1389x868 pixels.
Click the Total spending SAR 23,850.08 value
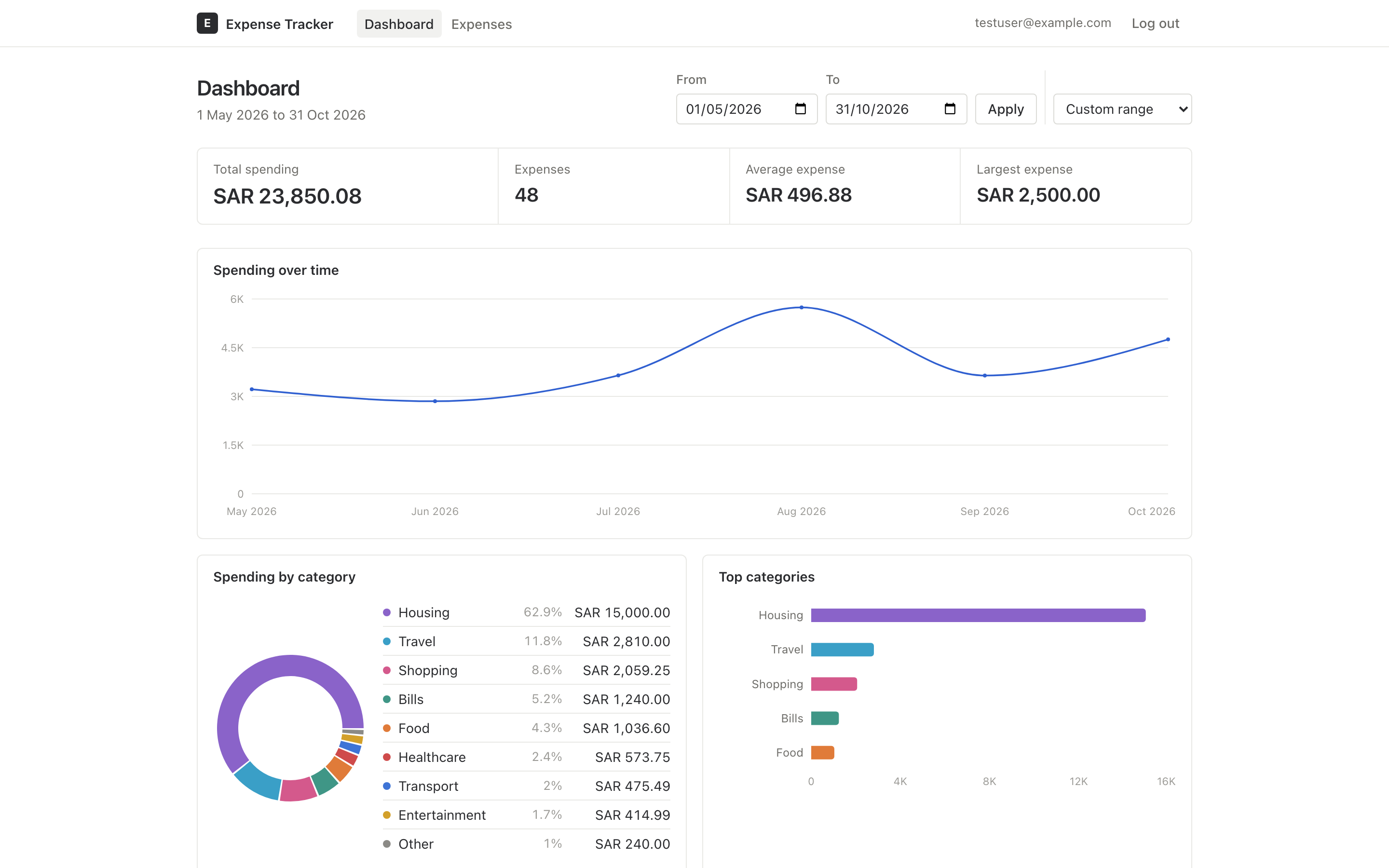(287, 196)
